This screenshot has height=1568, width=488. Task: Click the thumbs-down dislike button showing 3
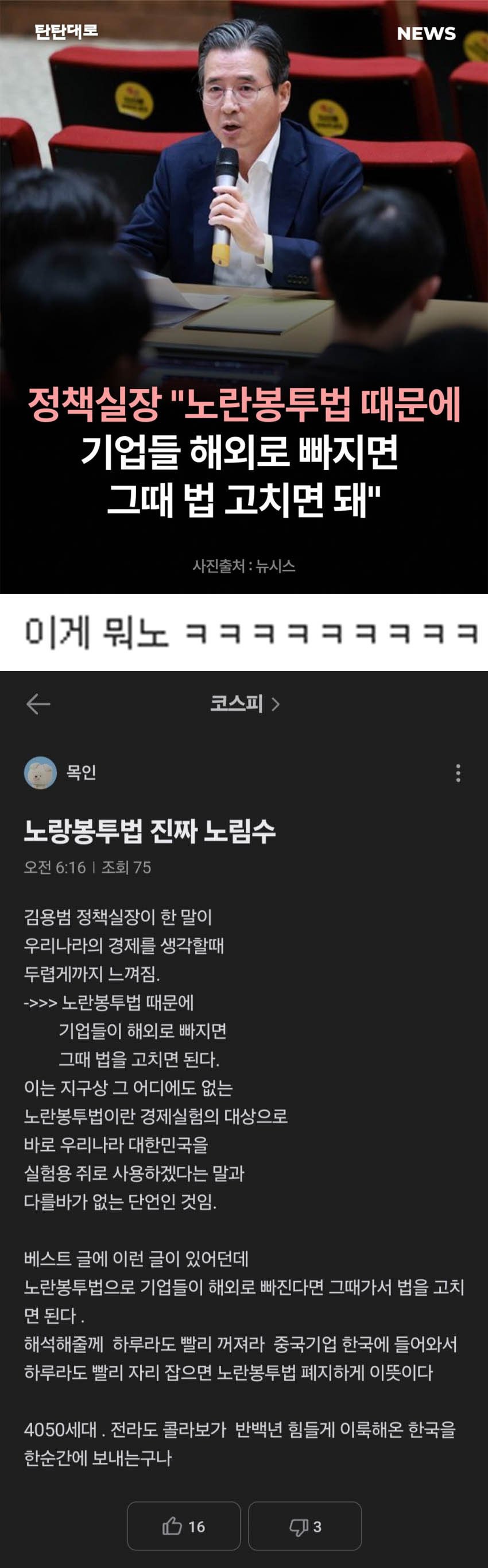pos(305,1526)
